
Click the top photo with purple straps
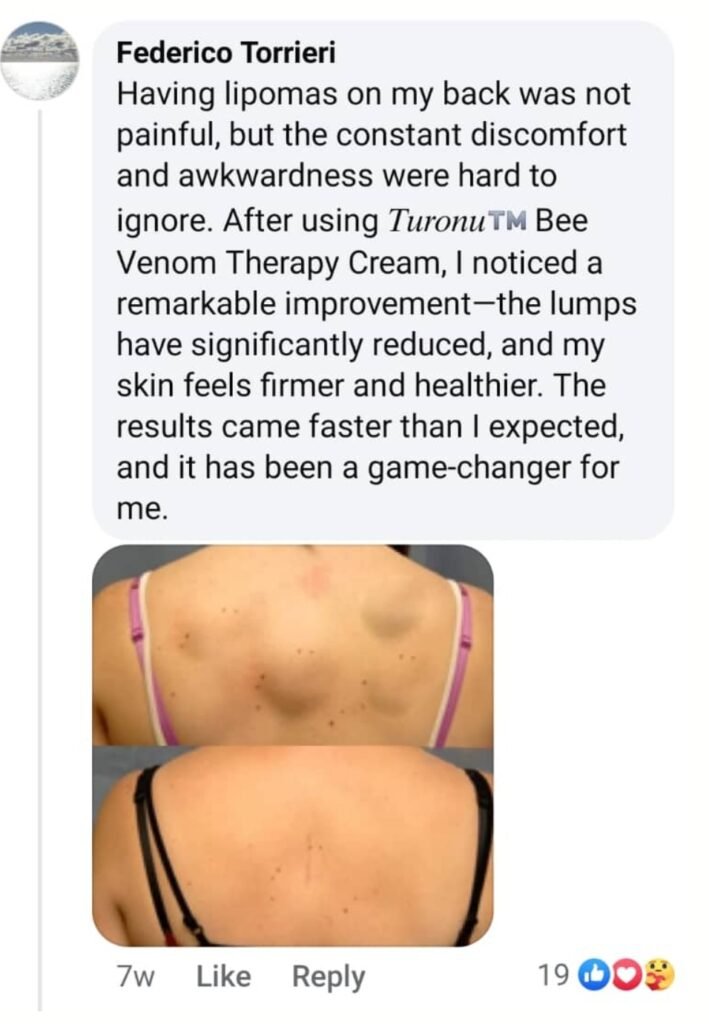click(292, 645)
